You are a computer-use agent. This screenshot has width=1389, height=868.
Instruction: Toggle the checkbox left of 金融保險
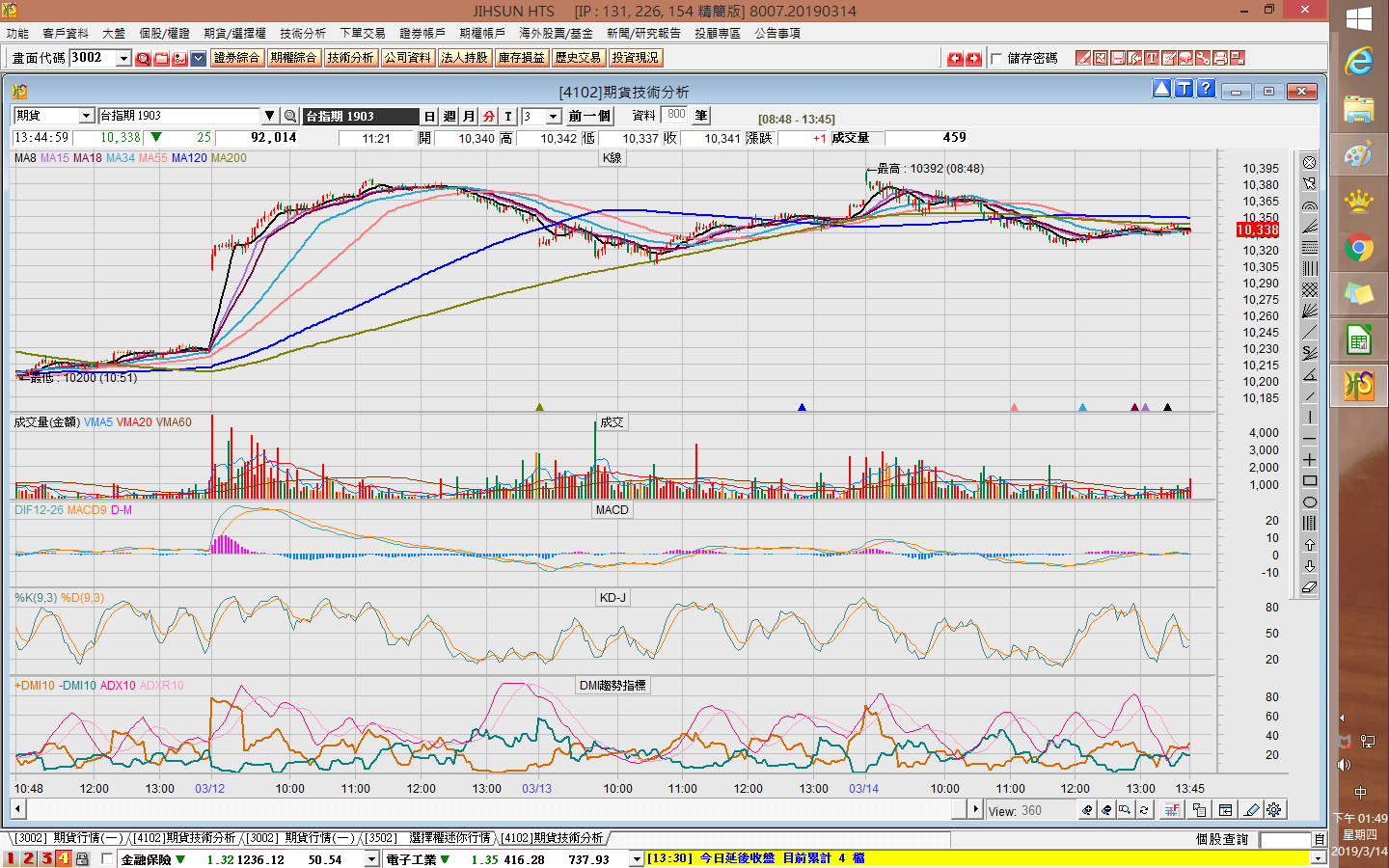(x=106, y=858)
